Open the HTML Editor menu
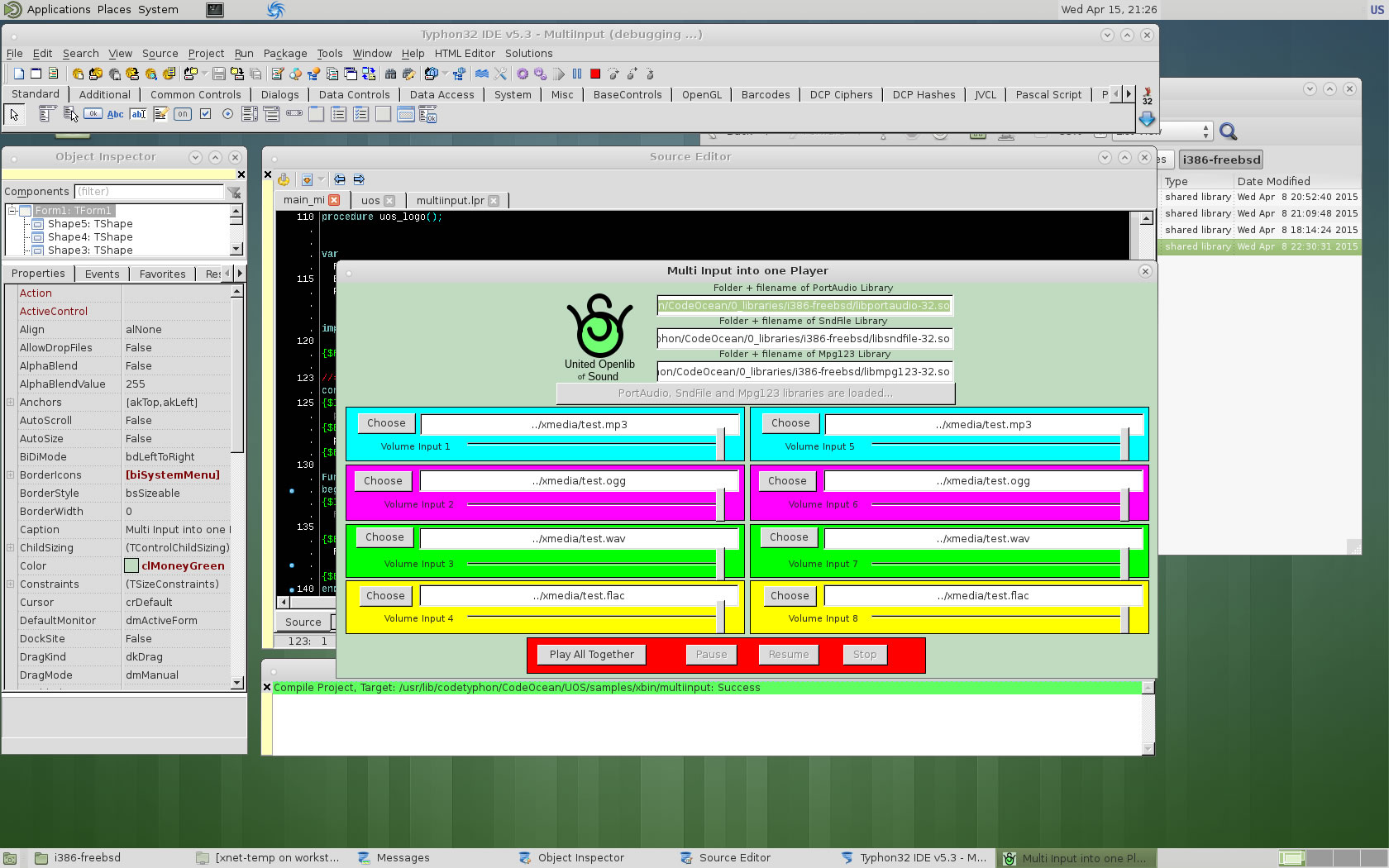The height and width of the screenshot is (868, 1389). pos(465,54)
